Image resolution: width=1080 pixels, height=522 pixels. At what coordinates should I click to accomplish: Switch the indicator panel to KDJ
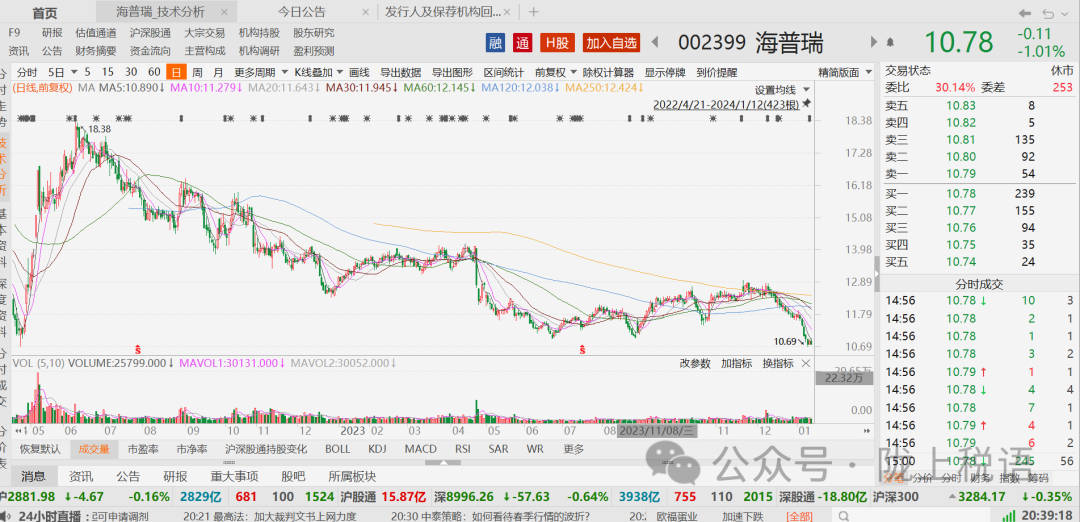pyautogui.click(x=377, y=449)
